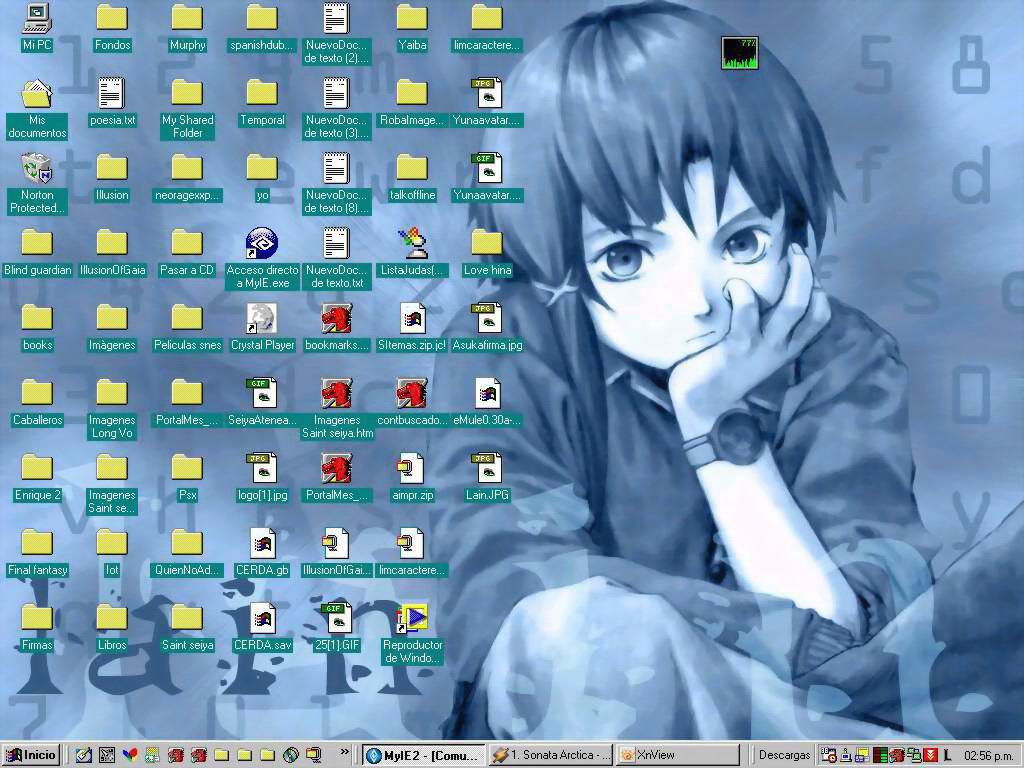Click the Inicio start button
This screenshot has height=768, width=1024.
pos(31,755)
